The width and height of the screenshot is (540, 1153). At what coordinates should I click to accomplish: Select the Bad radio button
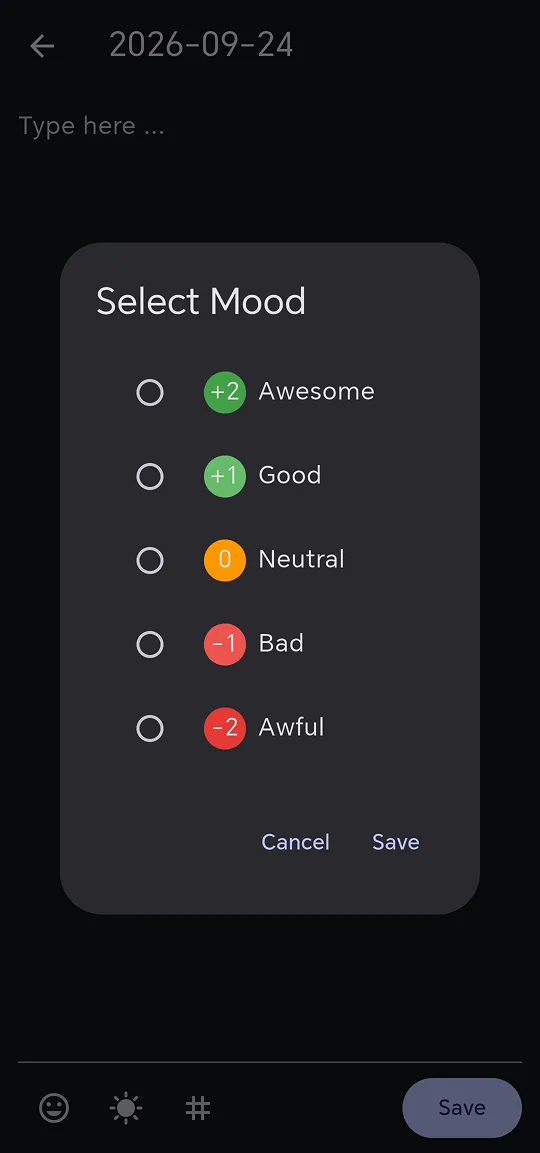coord(150,644)
